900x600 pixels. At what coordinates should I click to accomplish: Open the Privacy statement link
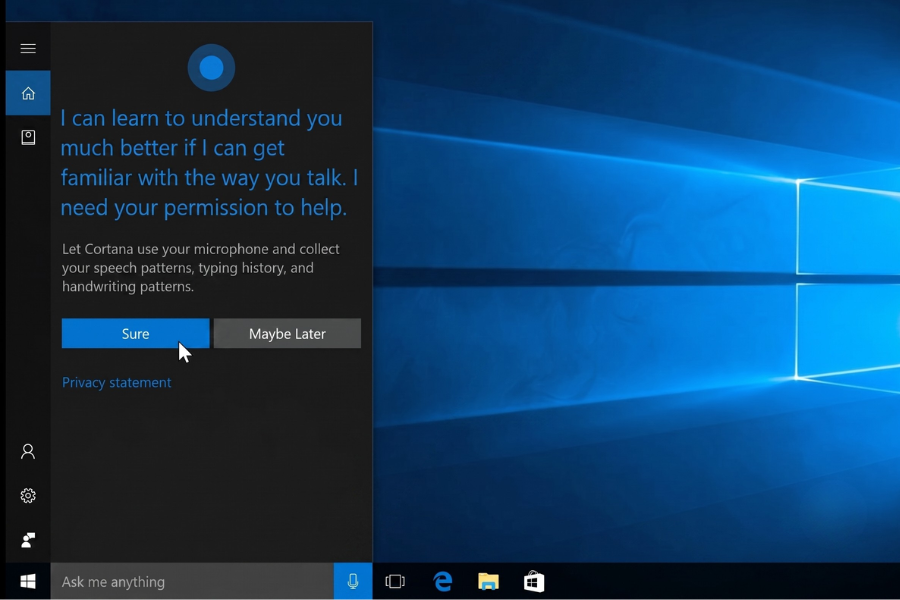pos(117,382)
